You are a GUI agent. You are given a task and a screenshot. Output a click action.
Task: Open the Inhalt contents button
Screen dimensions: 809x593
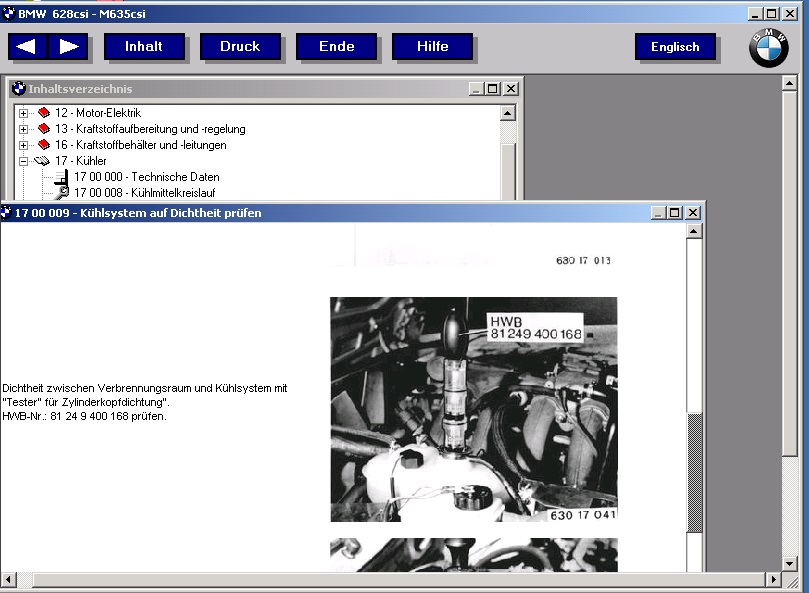coord(143,47)
